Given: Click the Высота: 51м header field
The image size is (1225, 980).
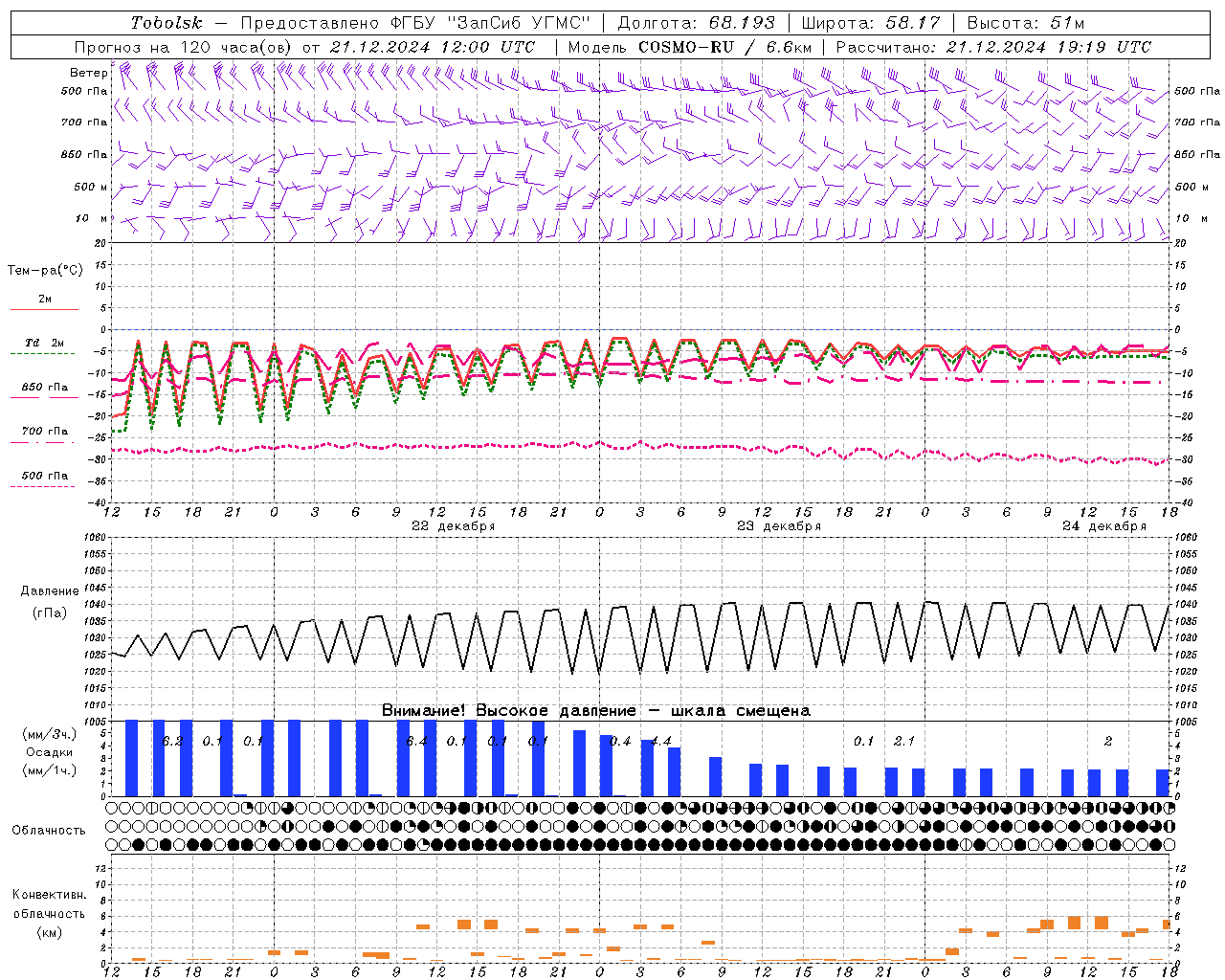Looking at the screenshot, I should pos(1026,23).
